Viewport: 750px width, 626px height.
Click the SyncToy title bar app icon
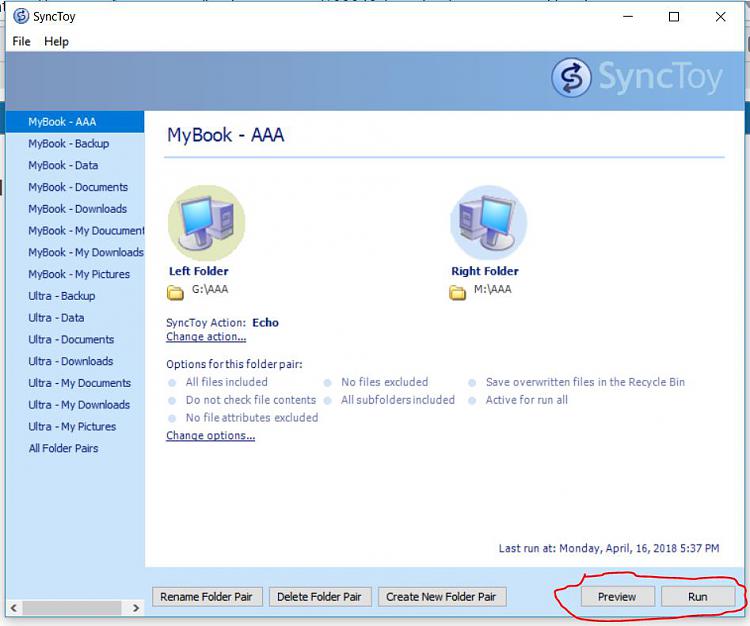(21, 16)
